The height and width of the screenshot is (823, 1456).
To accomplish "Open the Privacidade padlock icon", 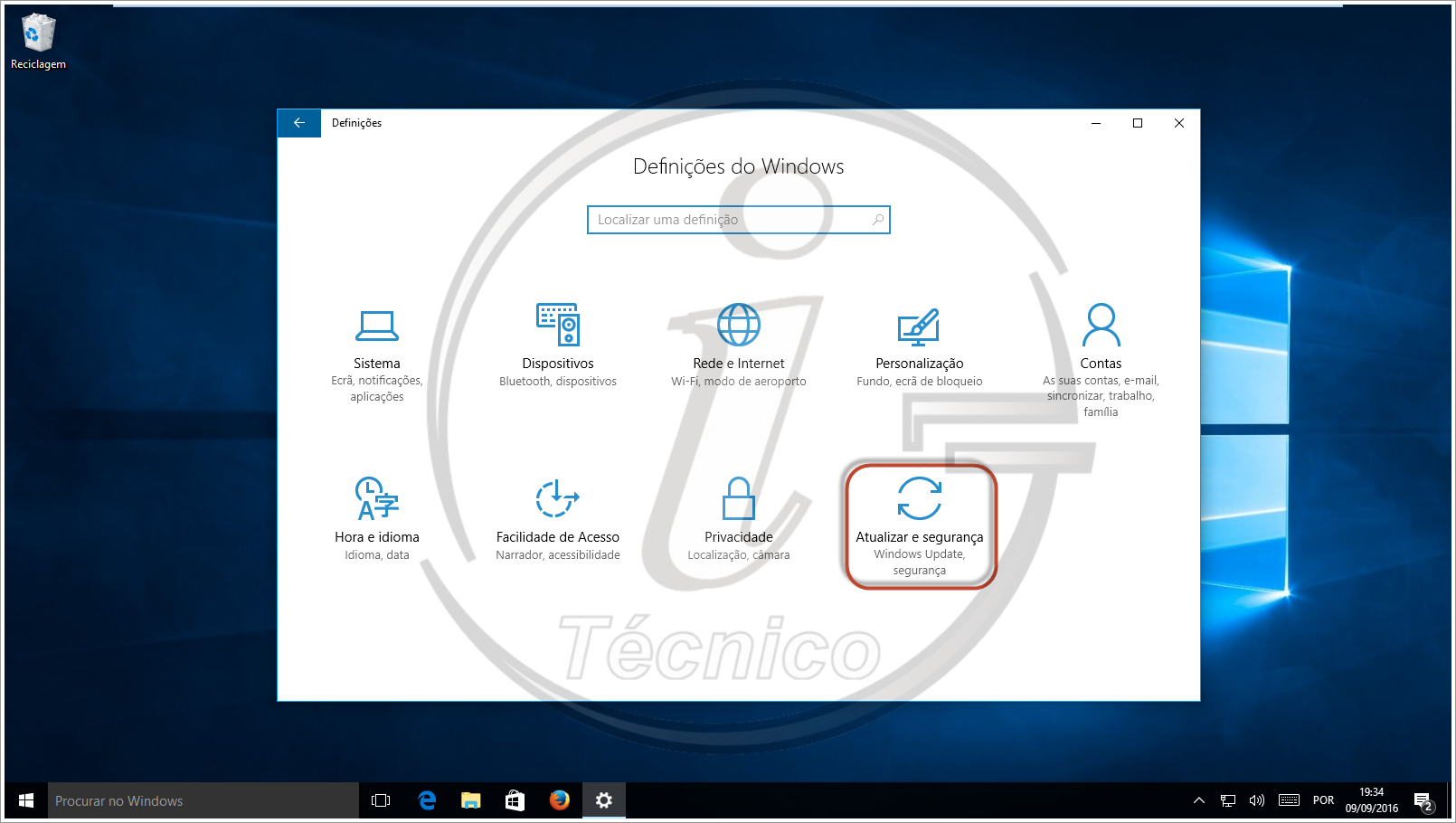I will (739, 498).
